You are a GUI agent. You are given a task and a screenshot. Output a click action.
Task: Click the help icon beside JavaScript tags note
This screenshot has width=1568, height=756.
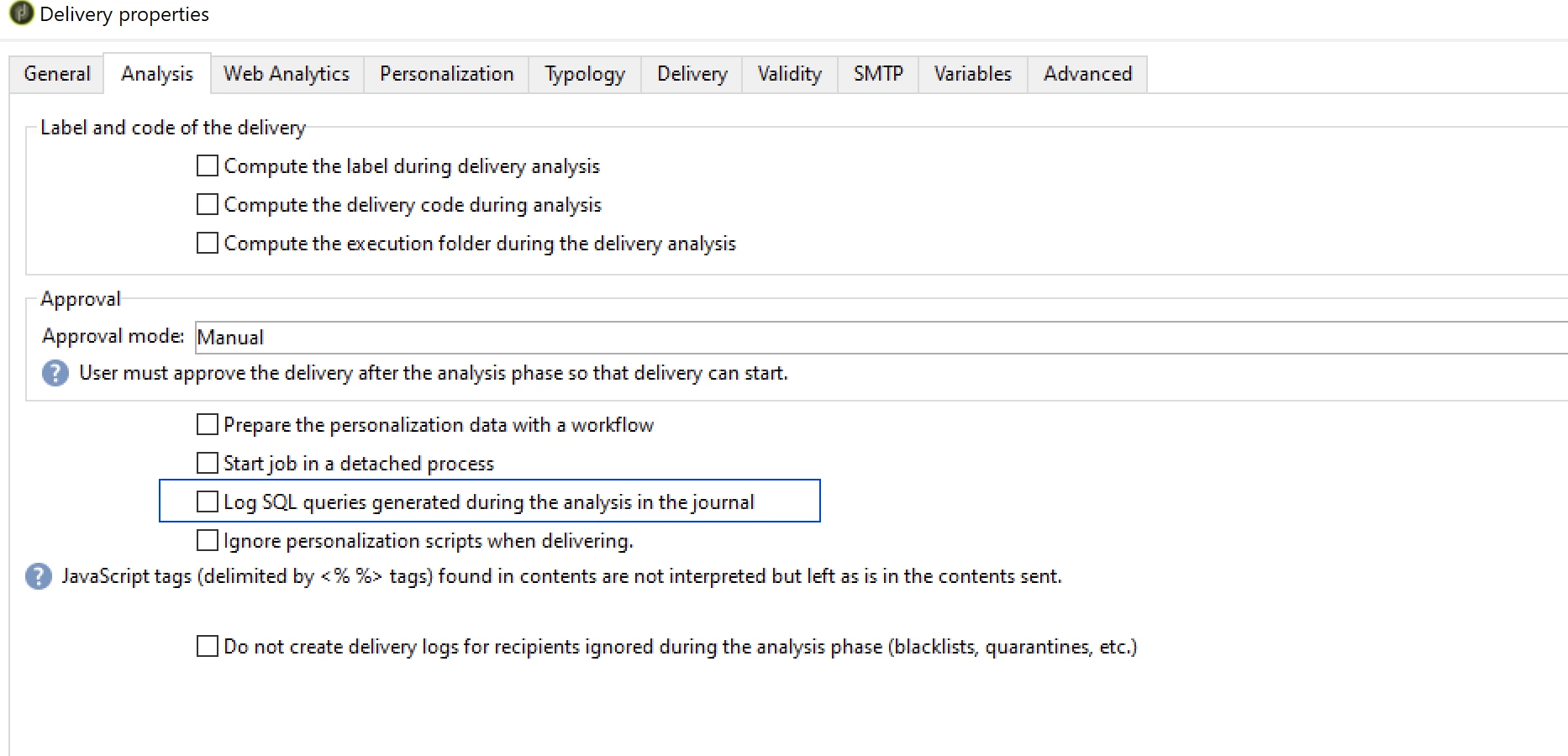click(x=39, y=576)
